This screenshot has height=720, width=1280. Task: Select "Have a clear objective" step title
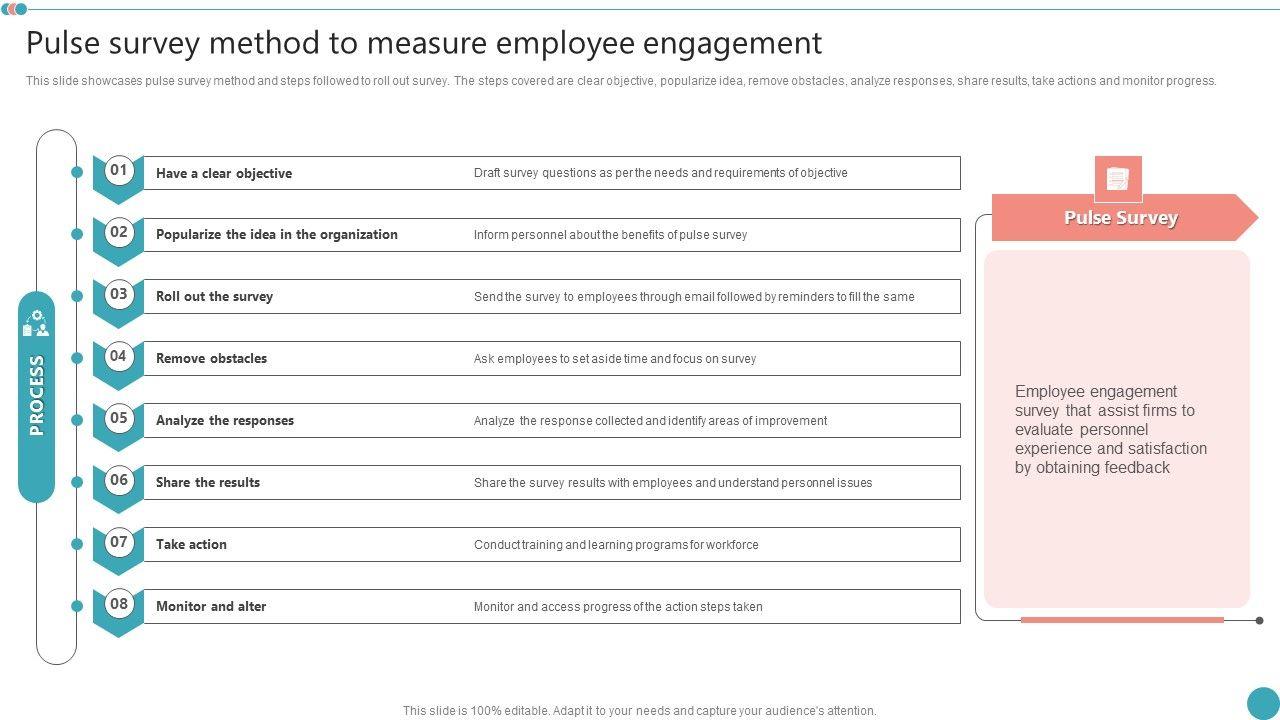coord(224,173)
